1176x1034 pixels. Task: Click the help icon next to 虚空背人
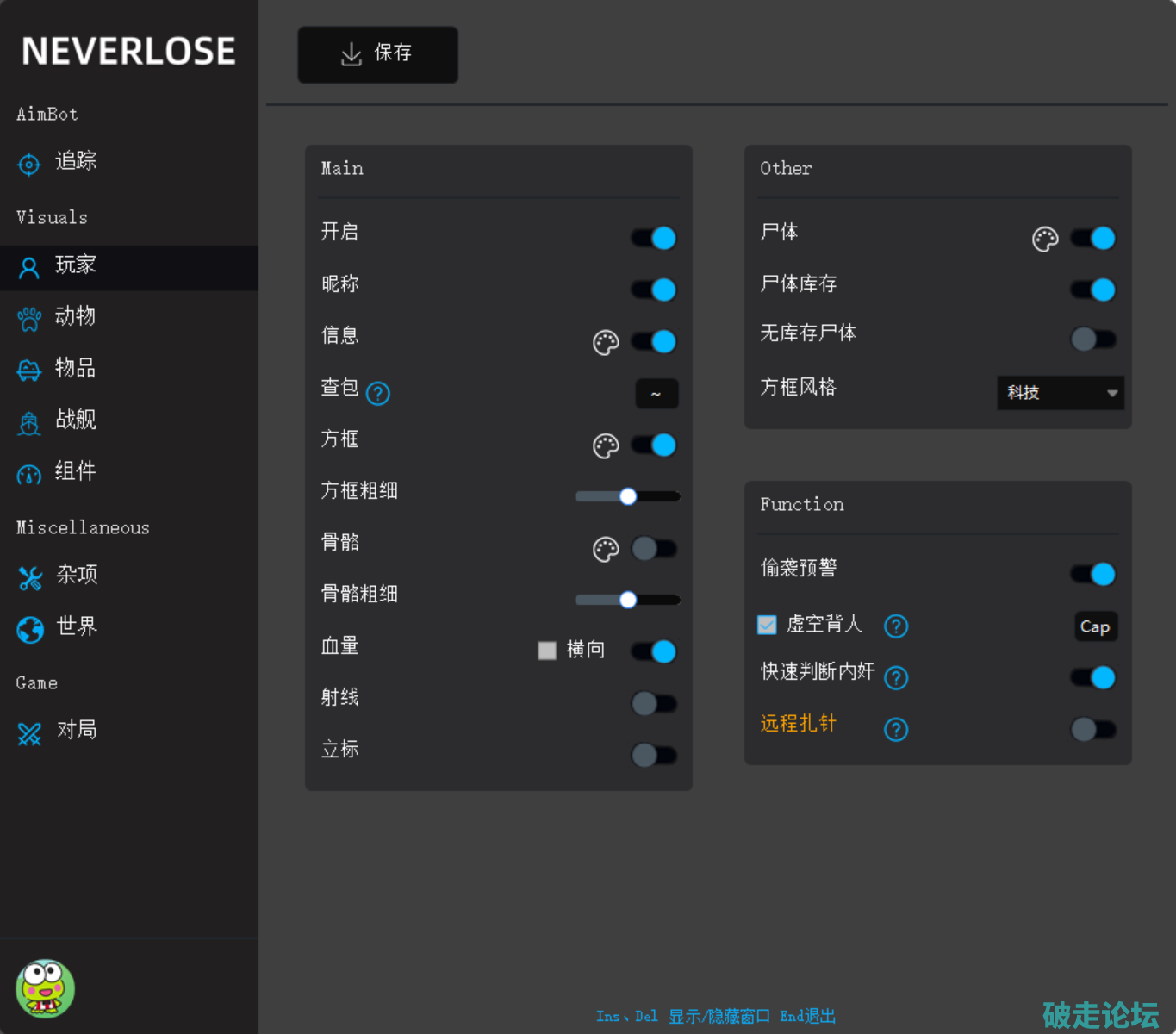896,626
